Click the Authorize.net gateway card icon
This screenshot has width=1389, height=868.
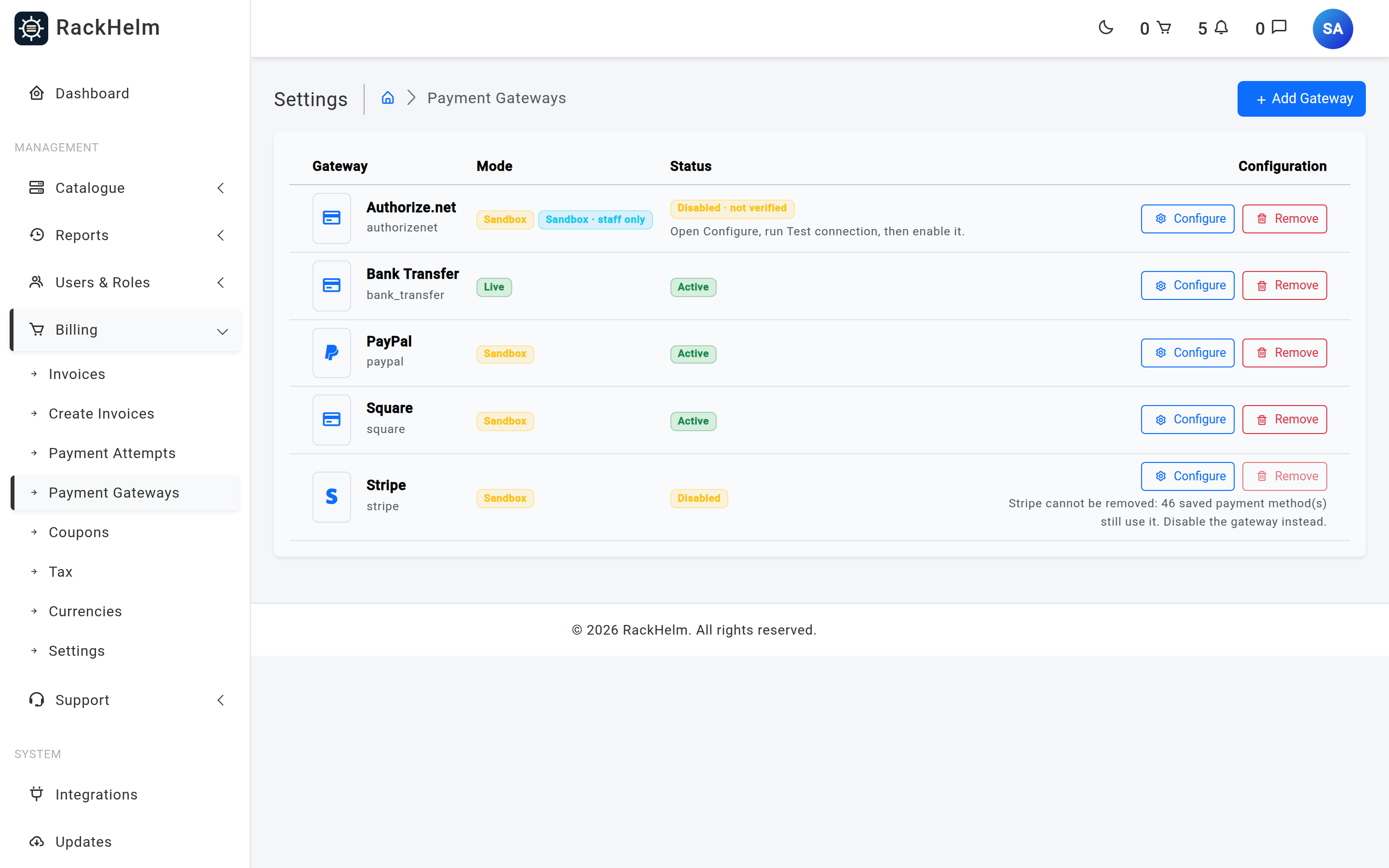(332, 218)
